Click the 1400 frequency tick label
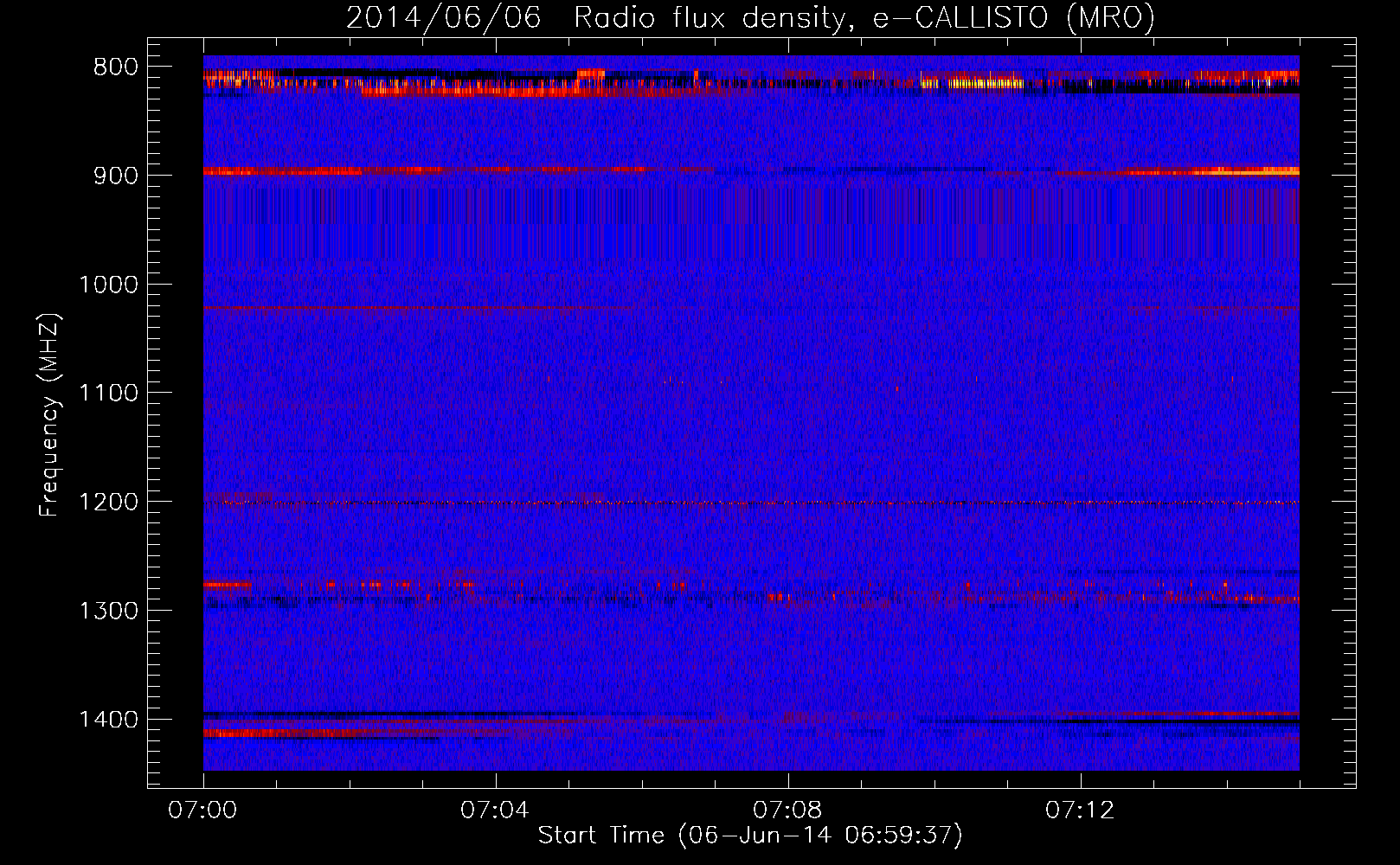 click(109, 720)
